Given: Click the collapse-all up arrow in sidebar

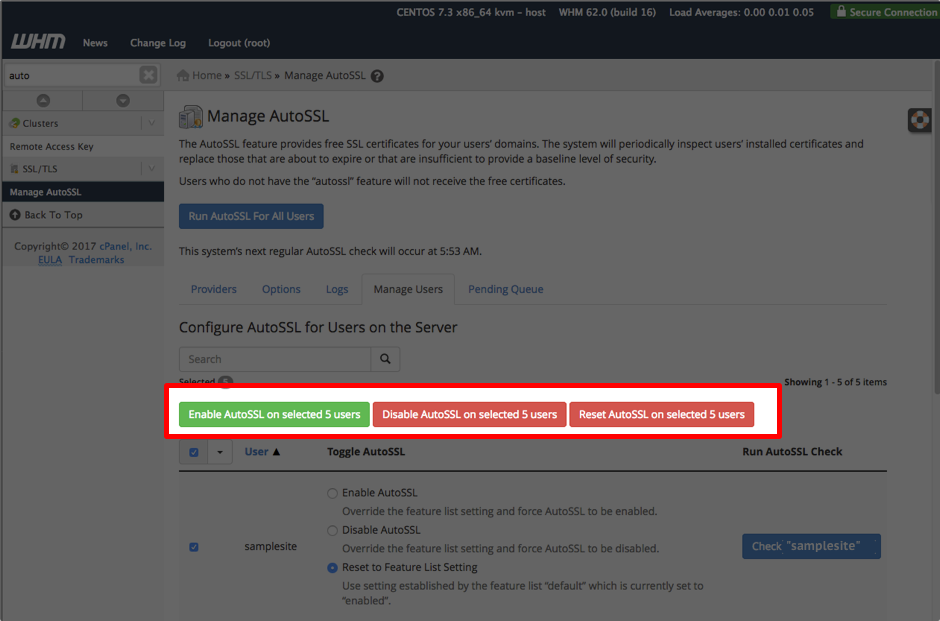Looking at the screenshot, I should pyautogui.click(x=43, y=100).
